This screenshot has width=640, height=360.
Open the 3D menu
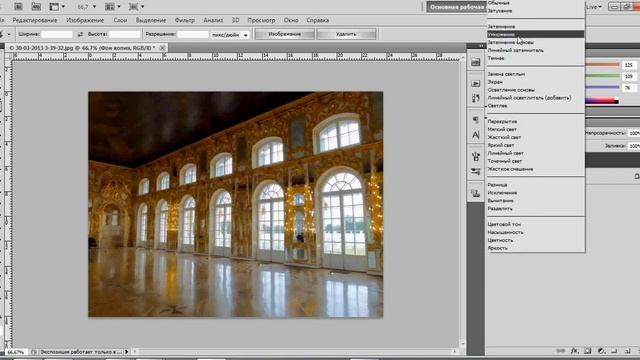[x=236, y=20]
